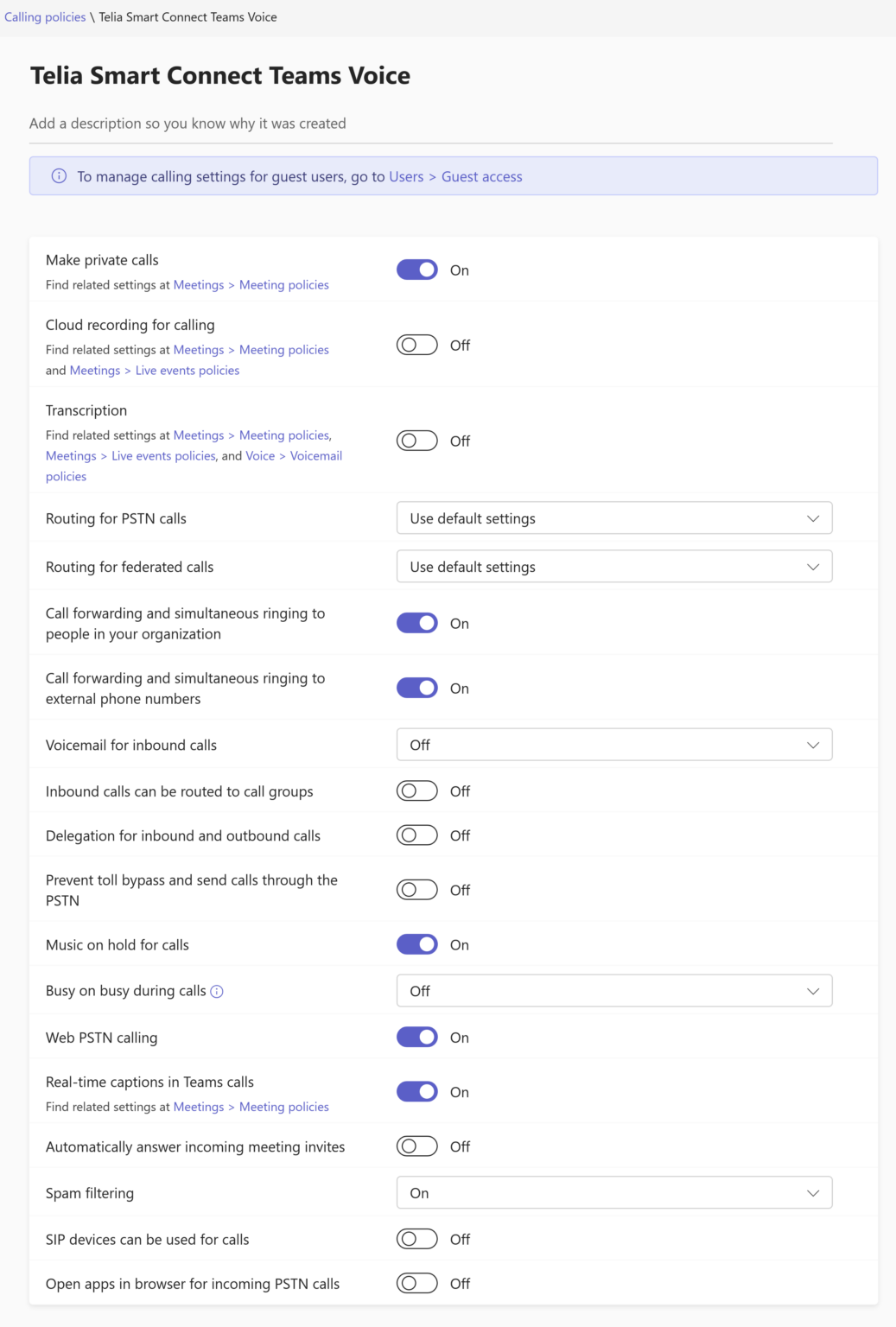Toggle Delegation for inbound and outbound calls
The image size is (896, 1327).
click(x=417, y=835)
